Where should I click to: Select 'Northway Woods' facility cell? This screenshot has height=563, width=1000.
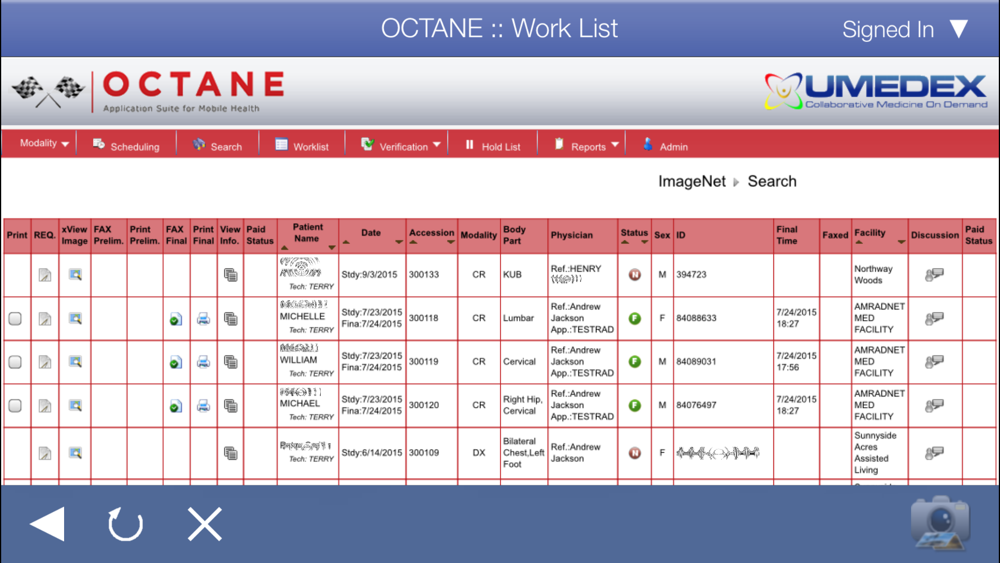tap(879, 275)
